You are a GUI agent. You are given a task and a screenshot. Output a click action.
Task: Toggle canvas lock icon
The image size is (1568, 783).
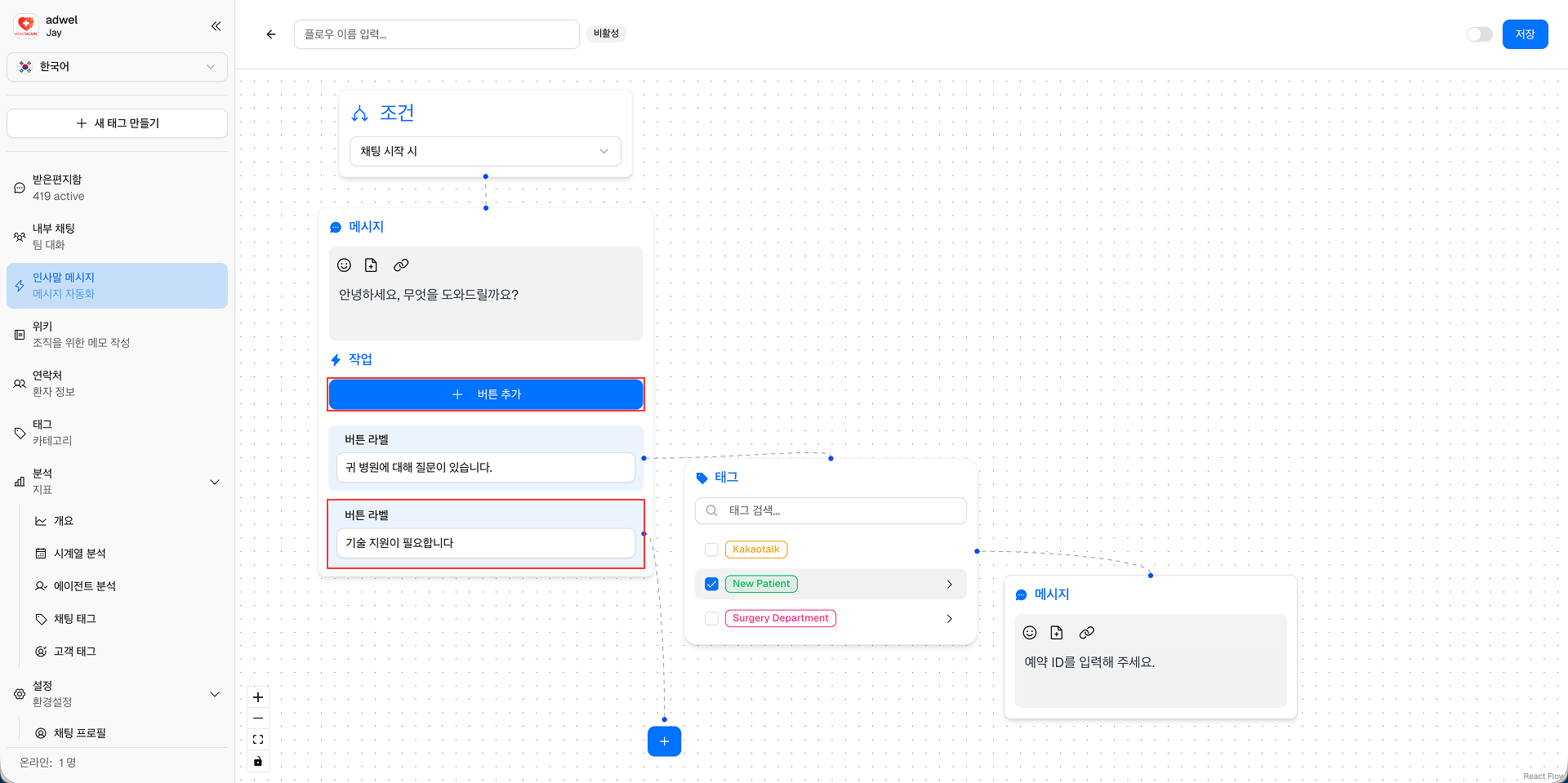[258, 761]
